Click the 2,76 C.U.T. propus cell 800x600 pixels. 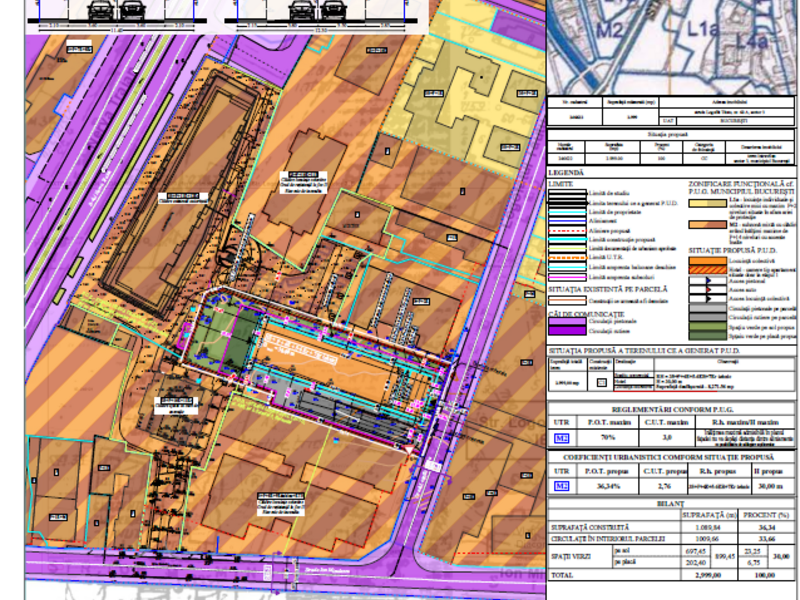[665, 486]
